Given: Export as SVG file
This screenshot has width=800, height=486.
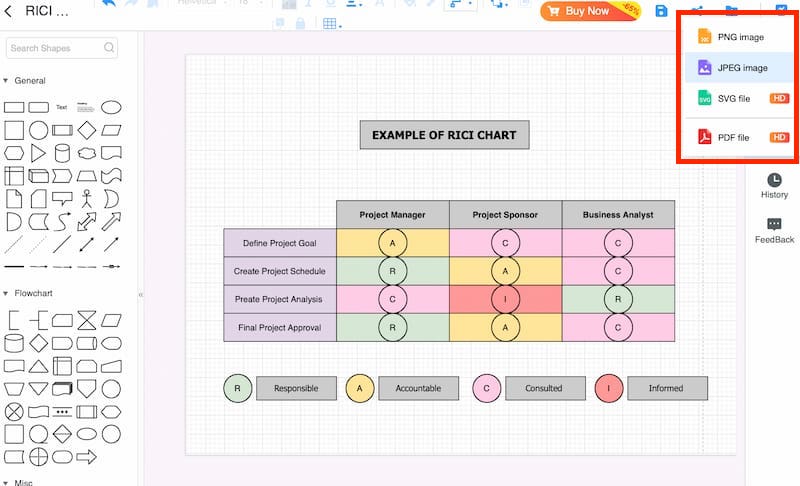Looking at the screenshot, I should (734, 98).
